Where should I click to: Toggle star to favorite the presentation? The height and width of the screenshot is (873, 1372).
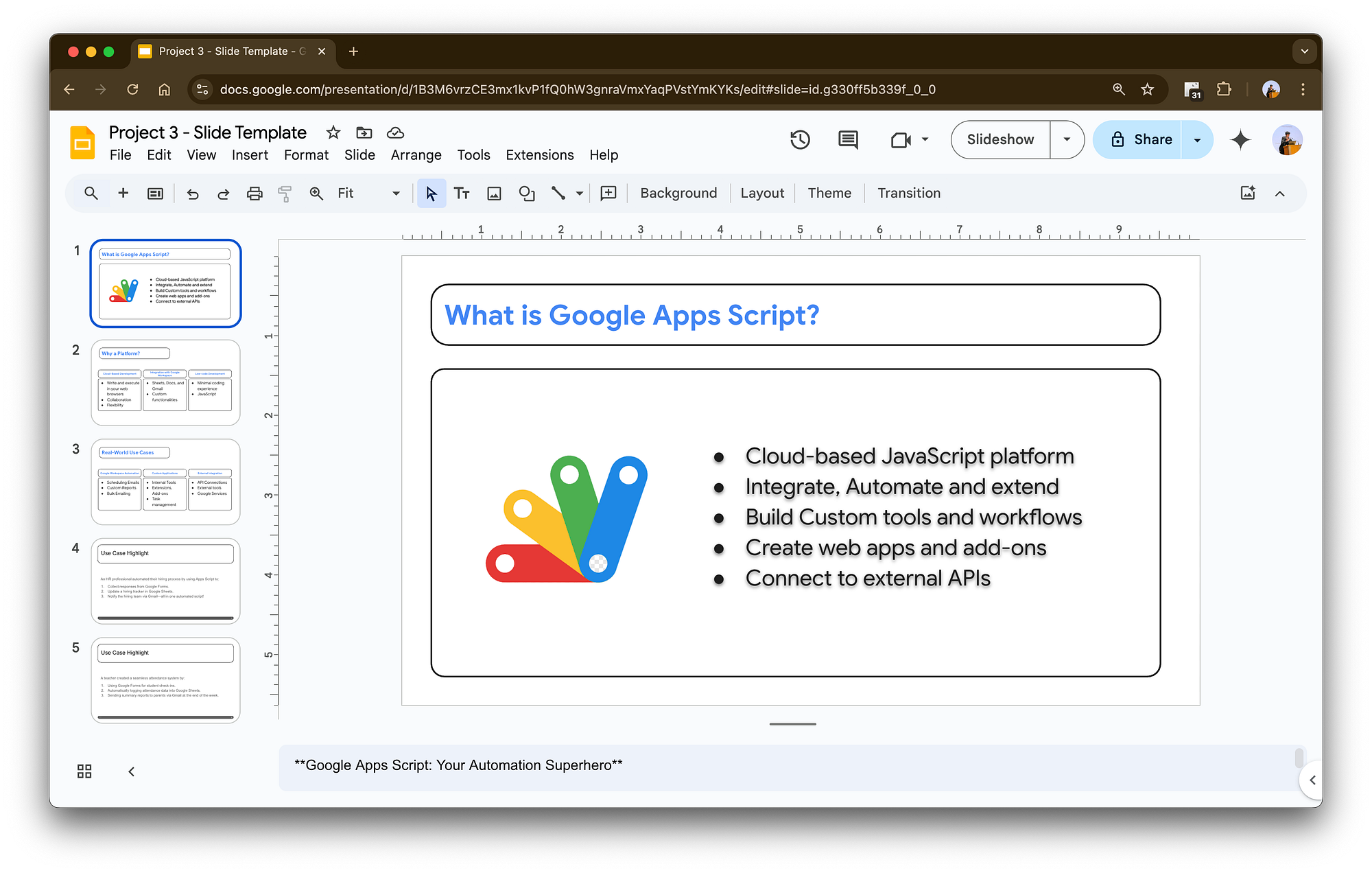(333, 132)
